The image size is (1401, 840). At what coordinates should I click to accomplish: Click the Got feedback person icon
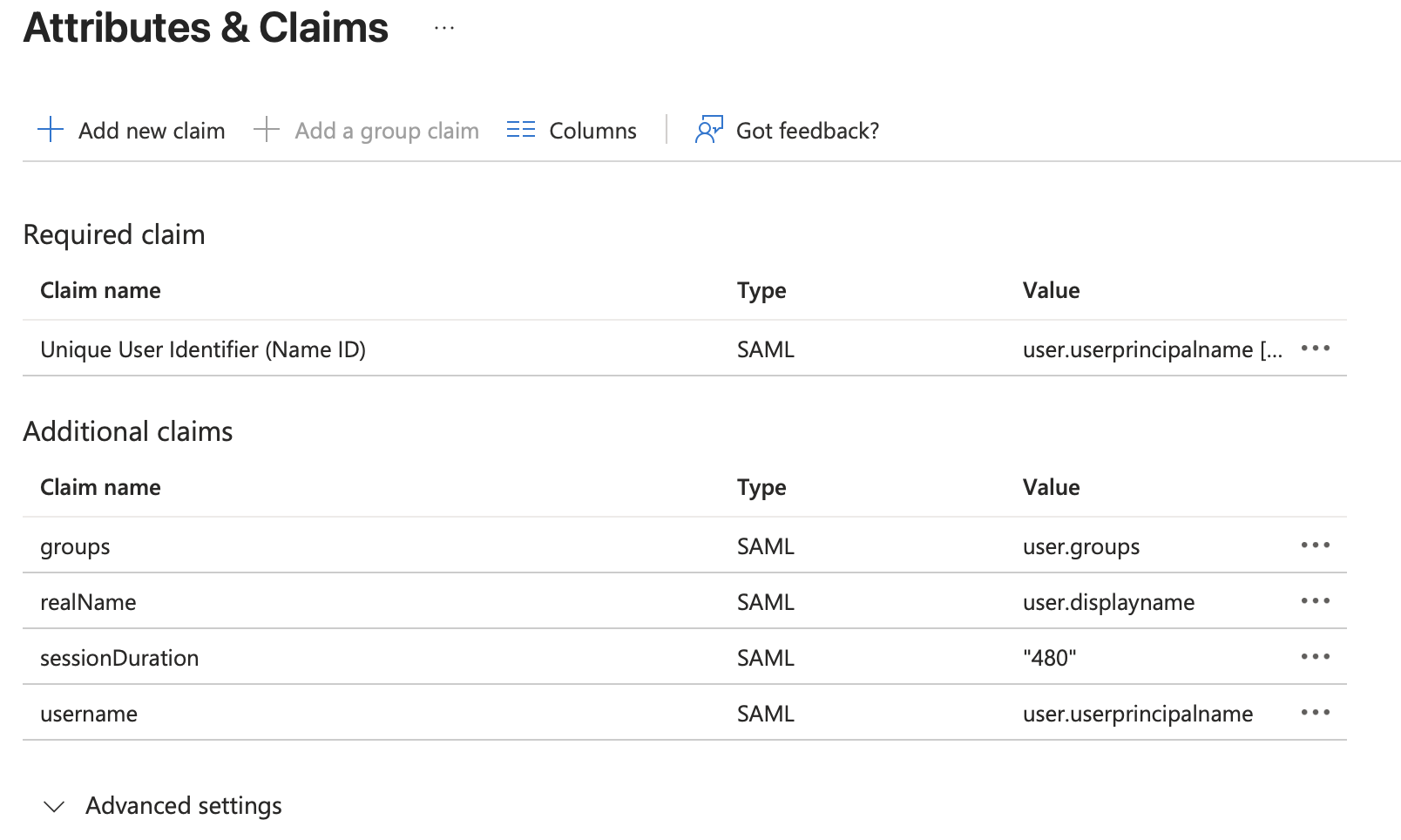click(708, 130)
